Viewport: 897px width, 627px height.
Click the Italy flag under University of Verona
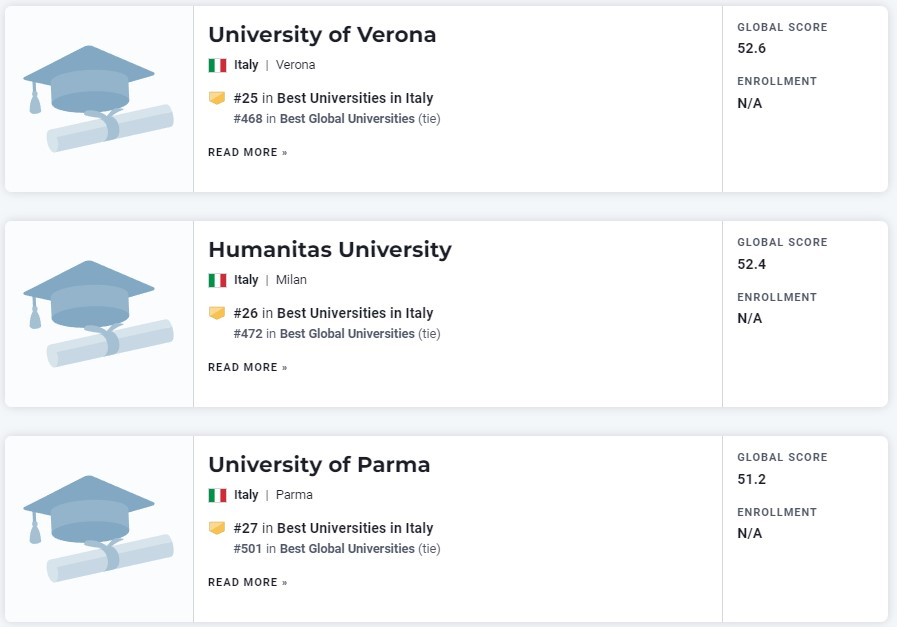217,65
